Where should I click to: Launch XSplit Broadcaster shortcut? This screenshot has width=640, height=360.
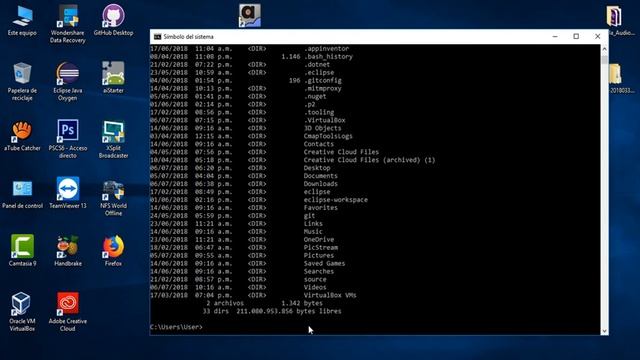113,139
